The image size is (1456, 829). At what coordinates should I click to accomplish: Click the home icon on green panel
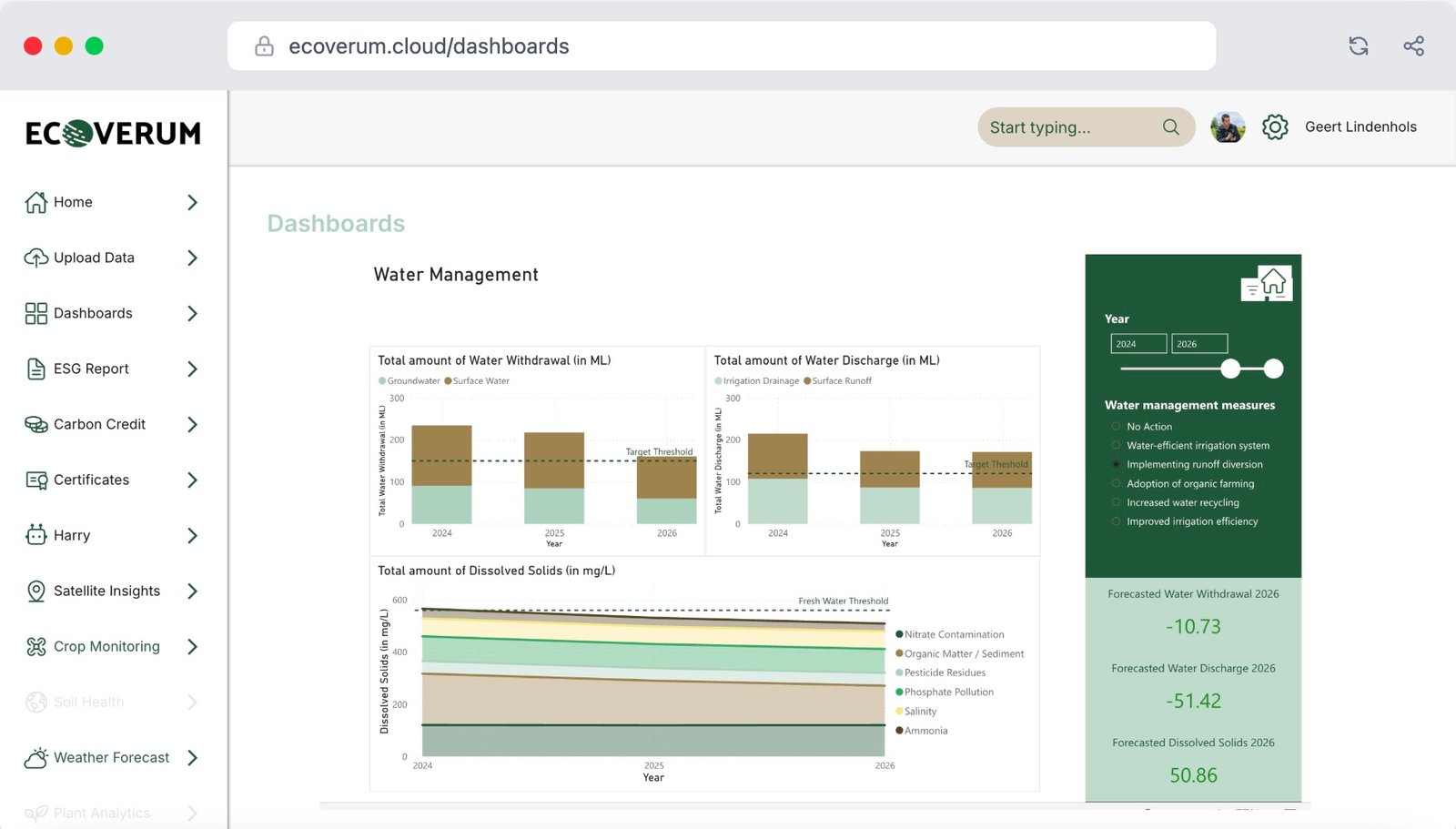[1273, 282]
